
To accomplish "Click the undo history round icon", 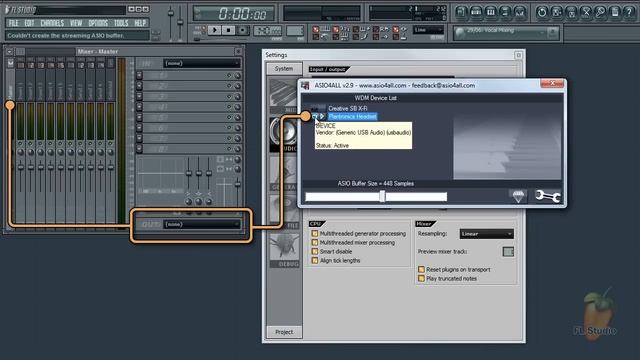I will pos(542,12).
